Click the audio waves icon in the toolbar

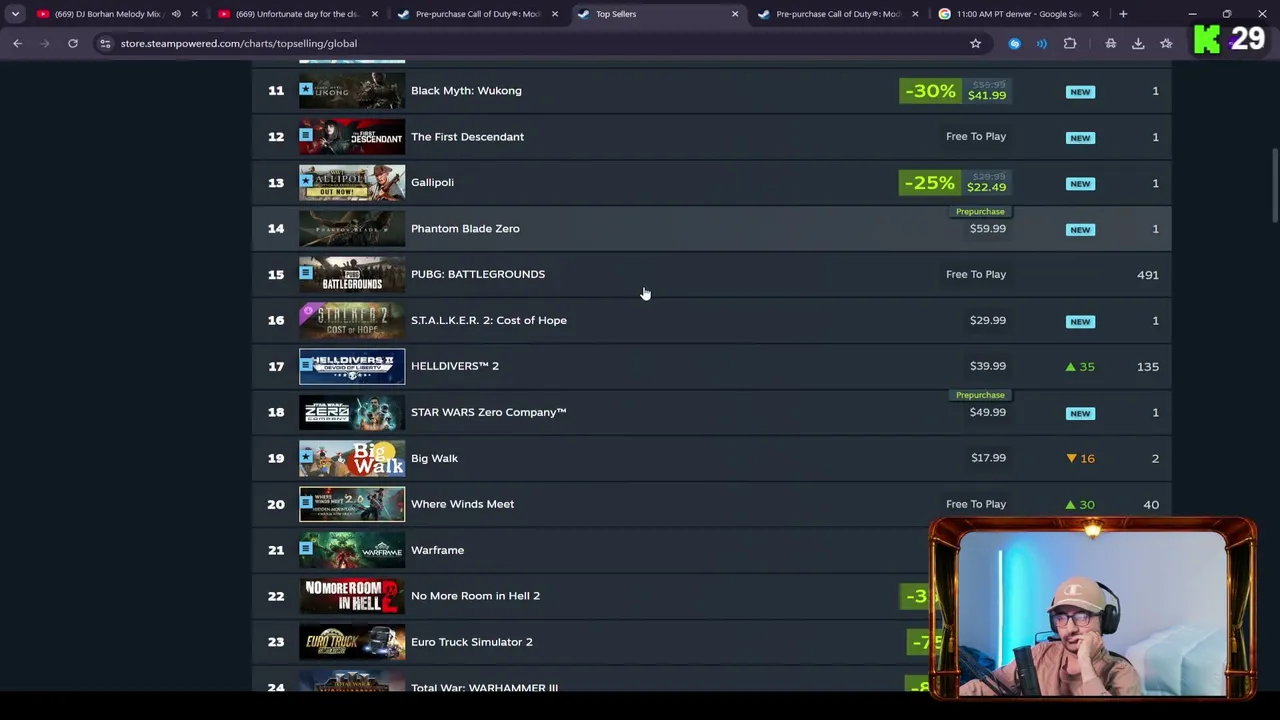(1041, 43)
